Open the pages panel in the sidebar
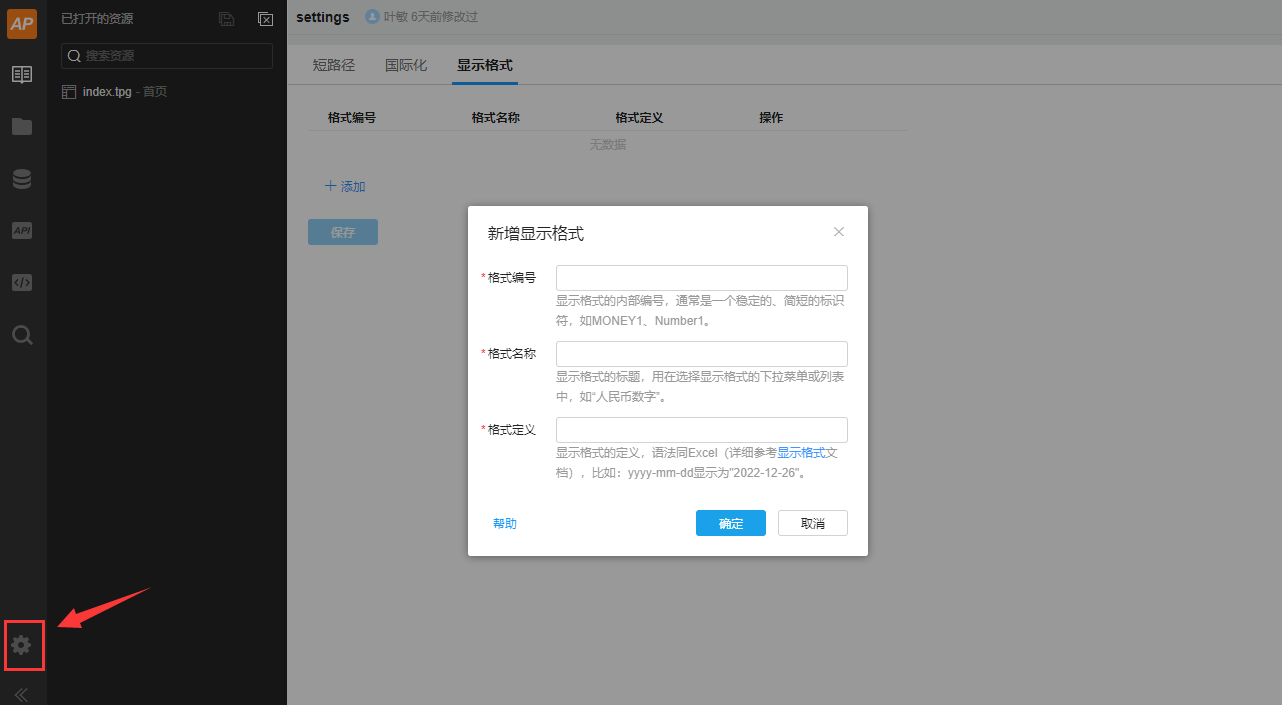Image resolution: width=1282 pixels, height=705 pixels. point(22,74)
